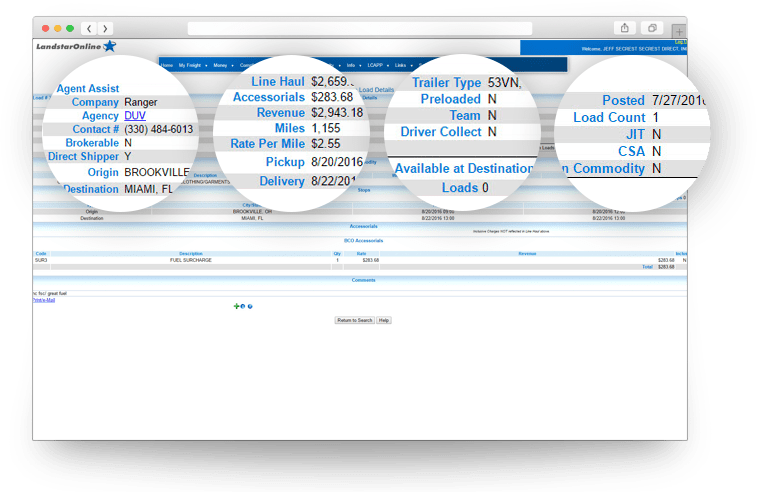This screenshot has height=492, width=757.
Task: Go forward with the browser forward arrow
Action: click(105, 28)
